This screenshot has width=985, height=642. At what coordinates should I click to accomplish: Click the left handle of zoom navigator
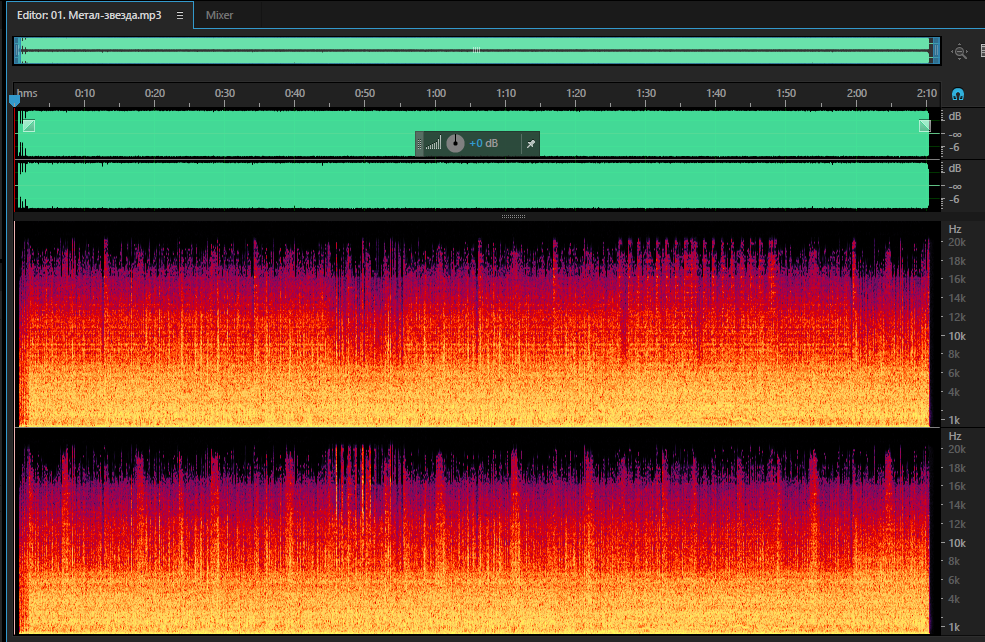(x=18, y=51)
